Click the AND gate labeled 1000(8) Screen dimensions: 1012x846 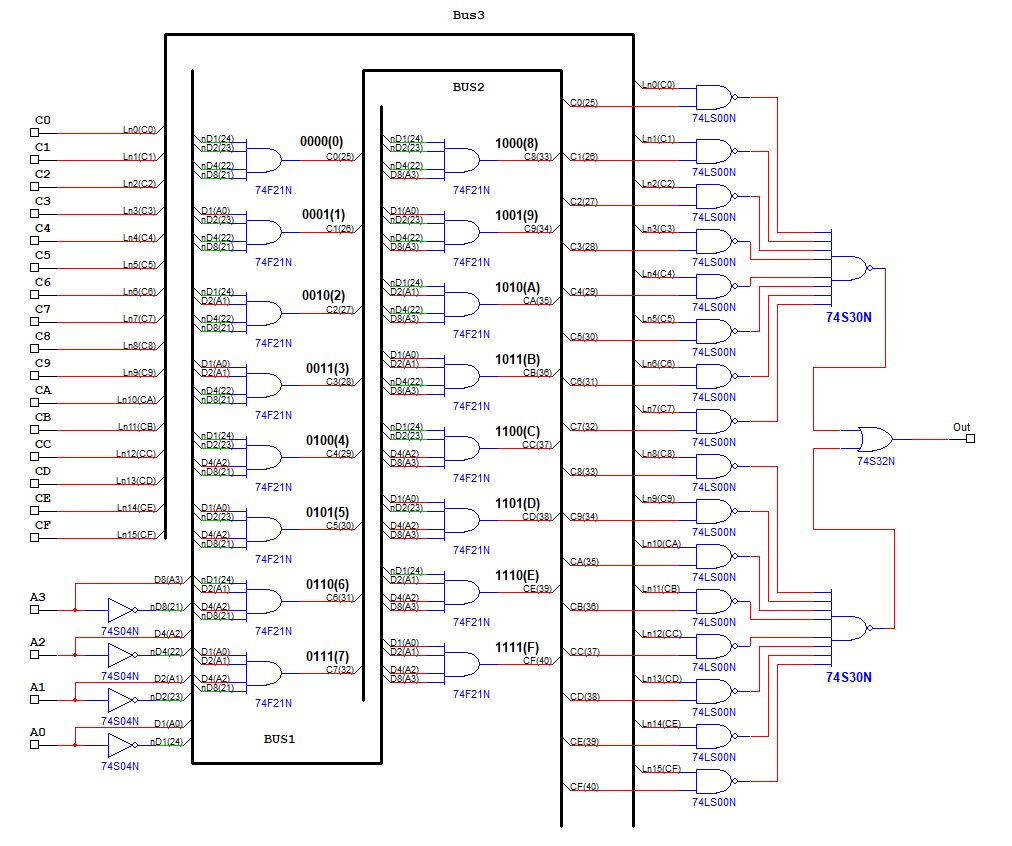point(461,158)
